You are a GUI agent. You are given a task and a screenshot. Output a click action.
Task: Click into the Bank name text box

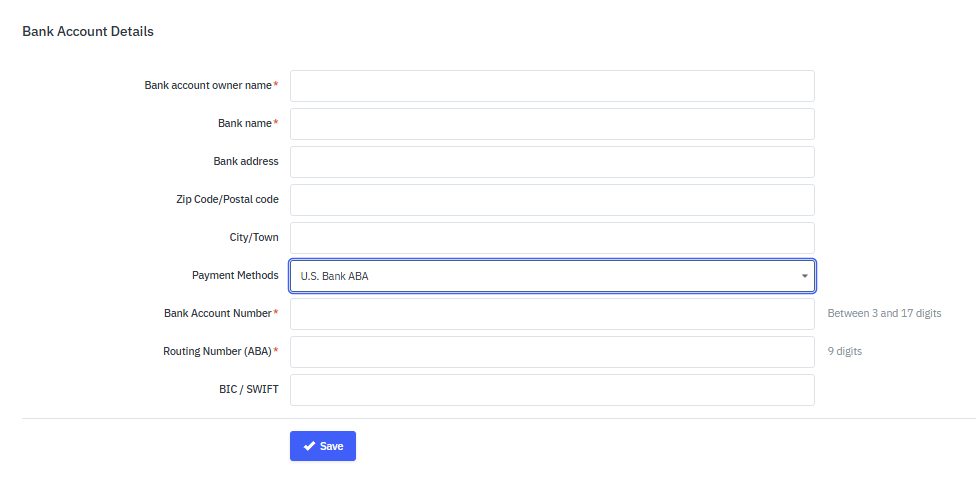[552, 124]
